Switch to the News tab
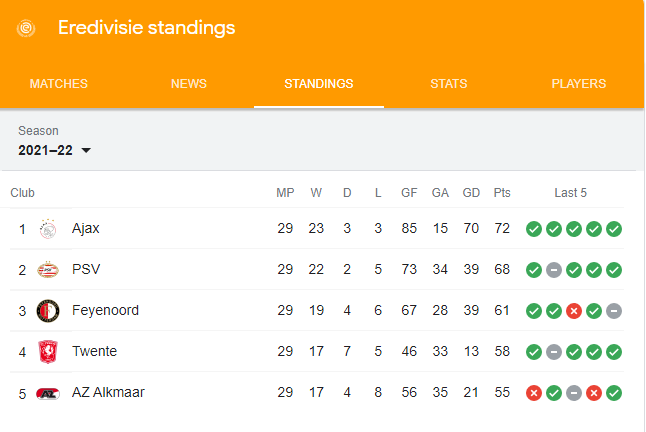This screenshot has width=646, height=432. [x=189, y=84]
